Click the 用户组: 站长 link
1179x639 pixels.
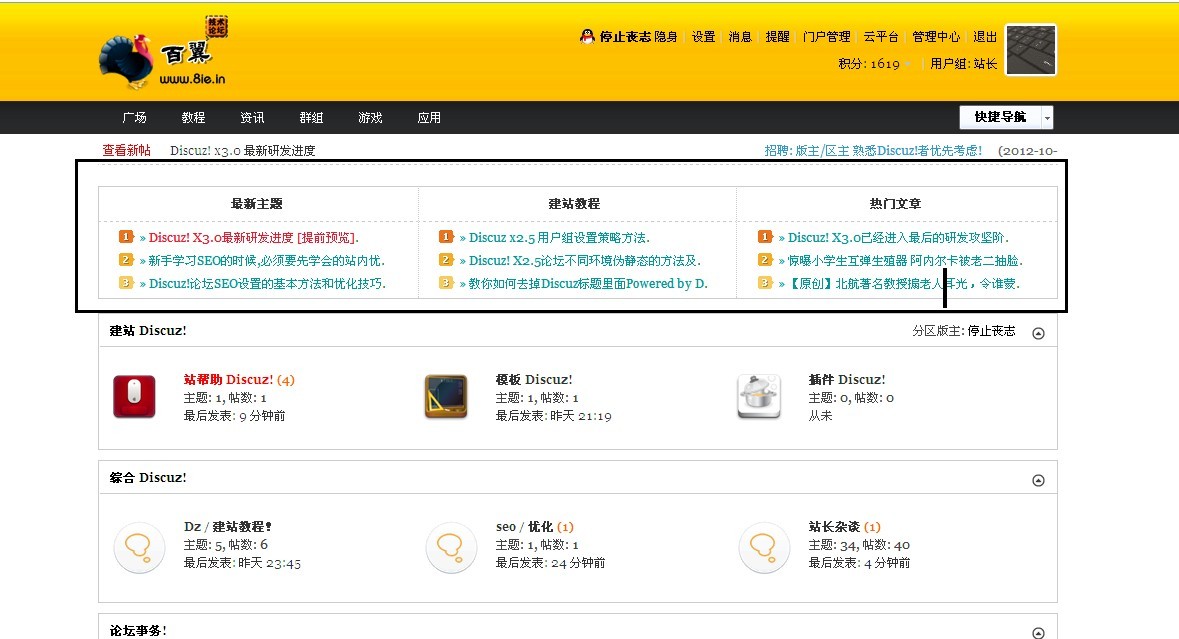tap(964, 64)
